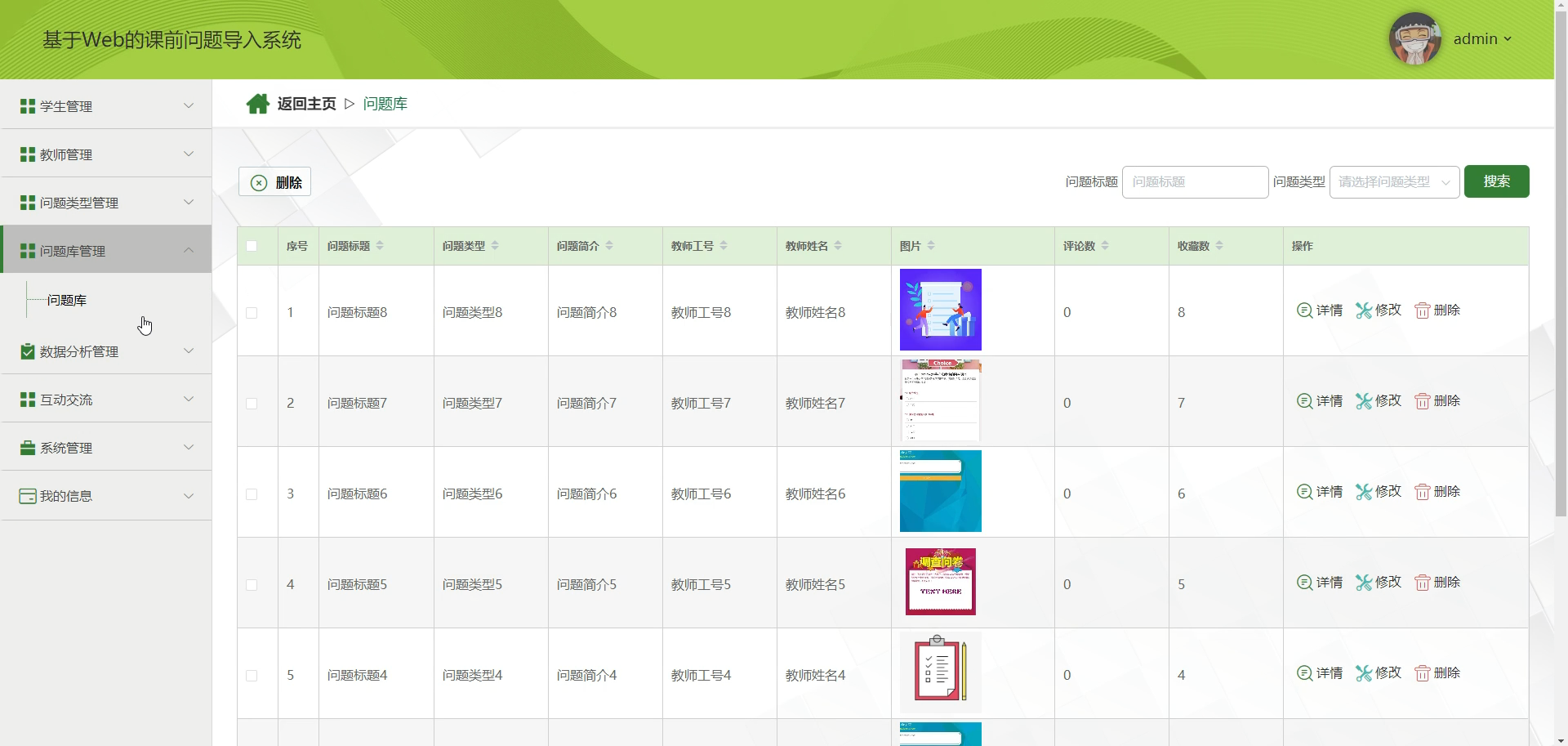Click 修改 for 问题标题4
This screenshot has width=1568, height=746.
pyautogui.click(x=1379, y=673)
